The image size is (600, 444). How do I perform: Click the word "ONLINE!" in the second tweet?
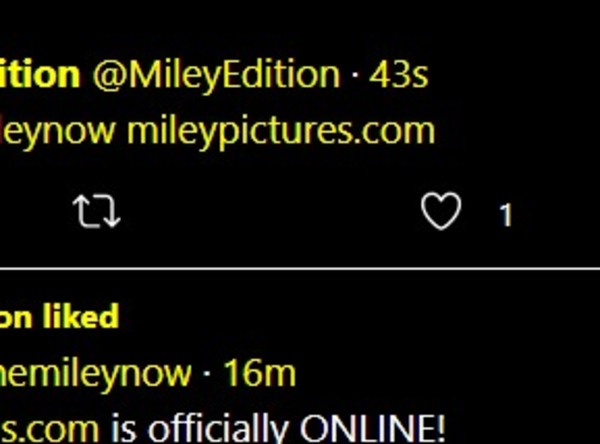372,428
